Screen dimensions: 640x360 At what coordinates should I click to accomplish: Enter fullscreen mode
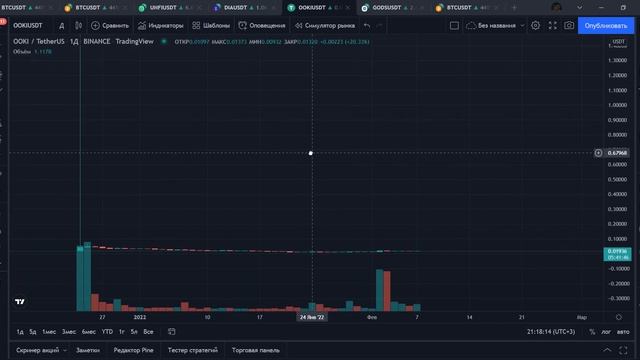tap(552, 26)
